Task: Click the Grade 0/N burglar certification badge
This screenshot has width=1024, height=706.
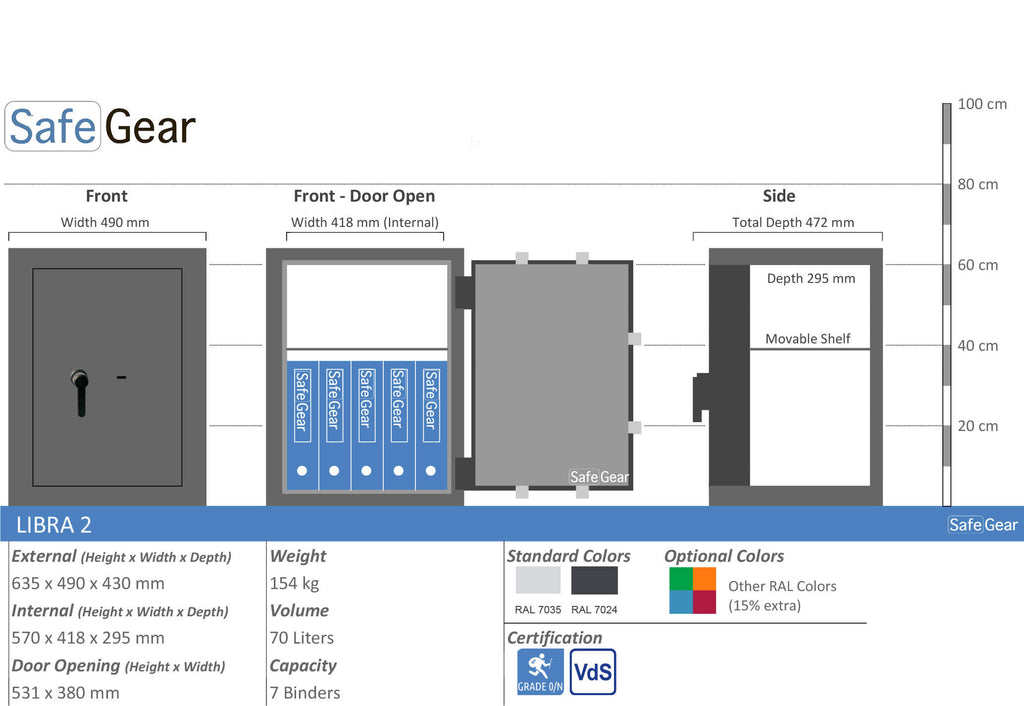Action: (x=540, y=671)
